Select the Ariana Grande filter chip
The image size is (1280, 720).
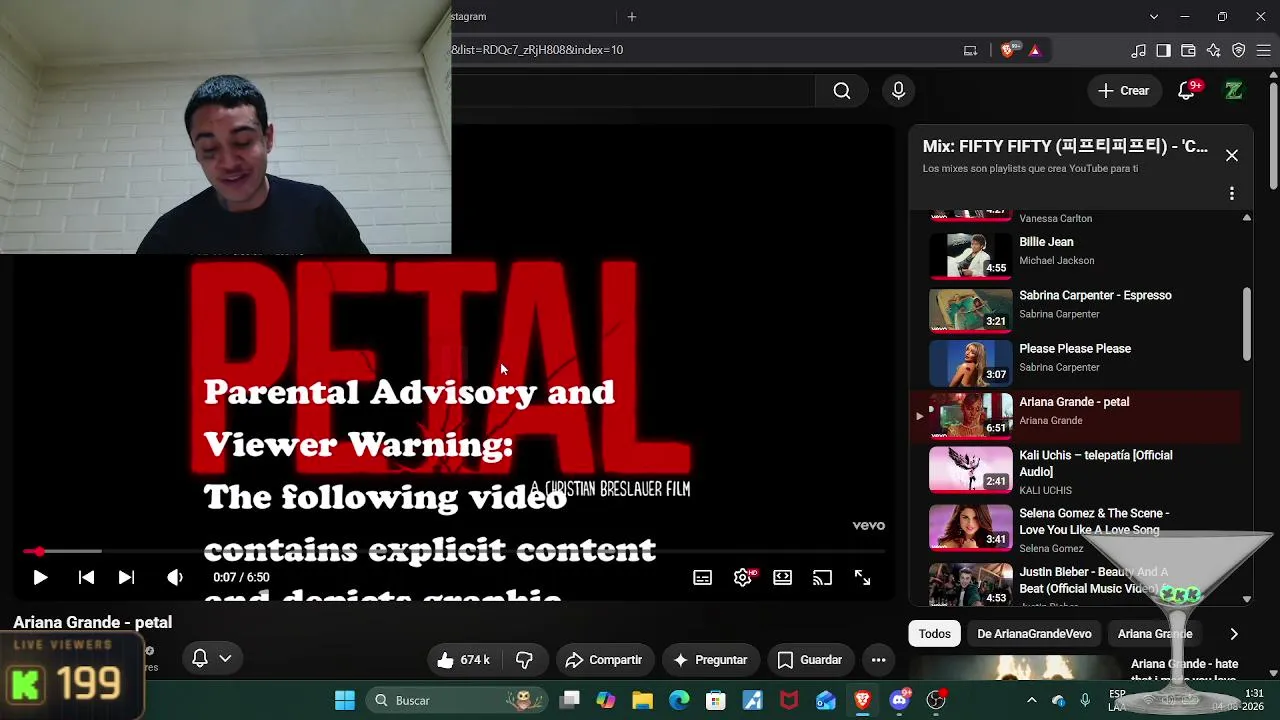point(1155,634)
